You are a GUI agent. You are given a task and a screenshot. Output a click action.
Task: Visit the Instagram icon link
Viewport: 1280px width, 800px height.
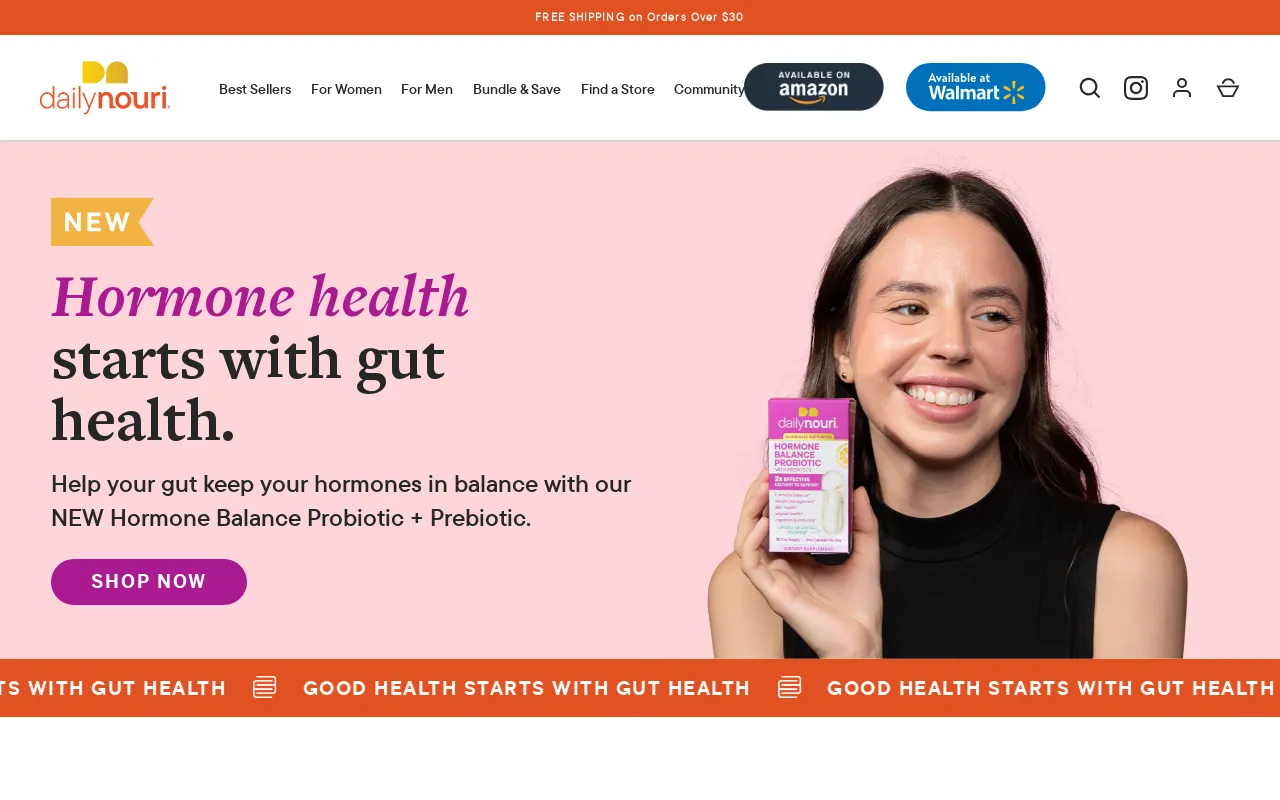pos(1136,88)
